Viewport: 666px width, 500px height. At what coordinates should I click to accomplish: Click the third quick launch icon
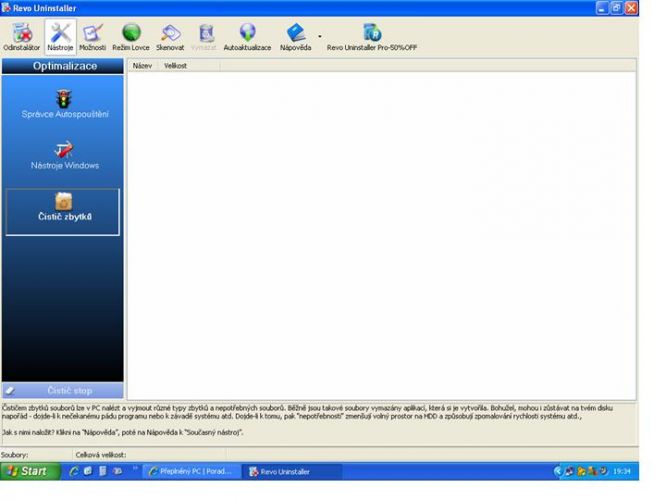coord(102,471)
